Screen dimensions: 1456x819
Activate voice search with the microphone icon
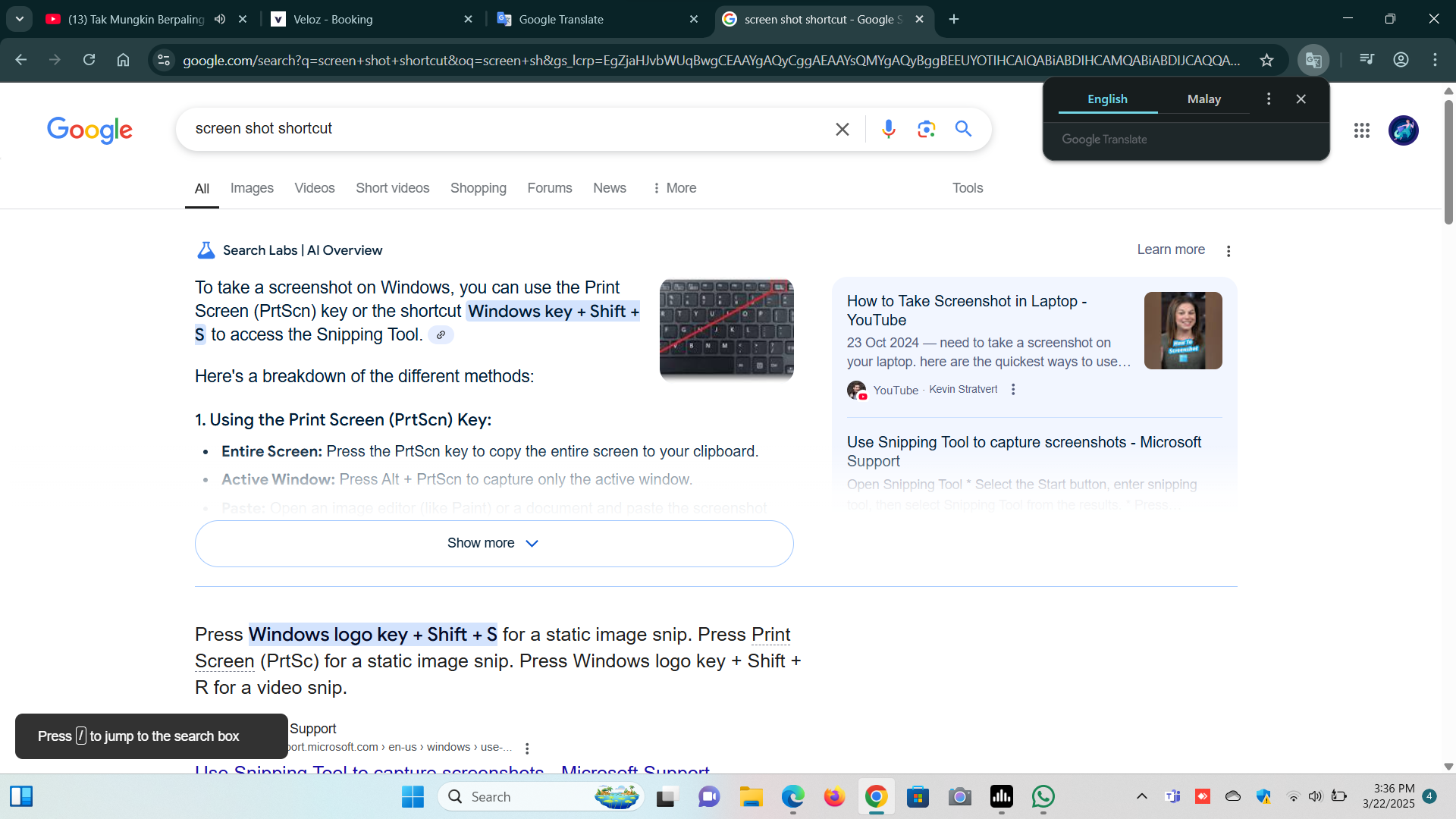coord(888,129)
